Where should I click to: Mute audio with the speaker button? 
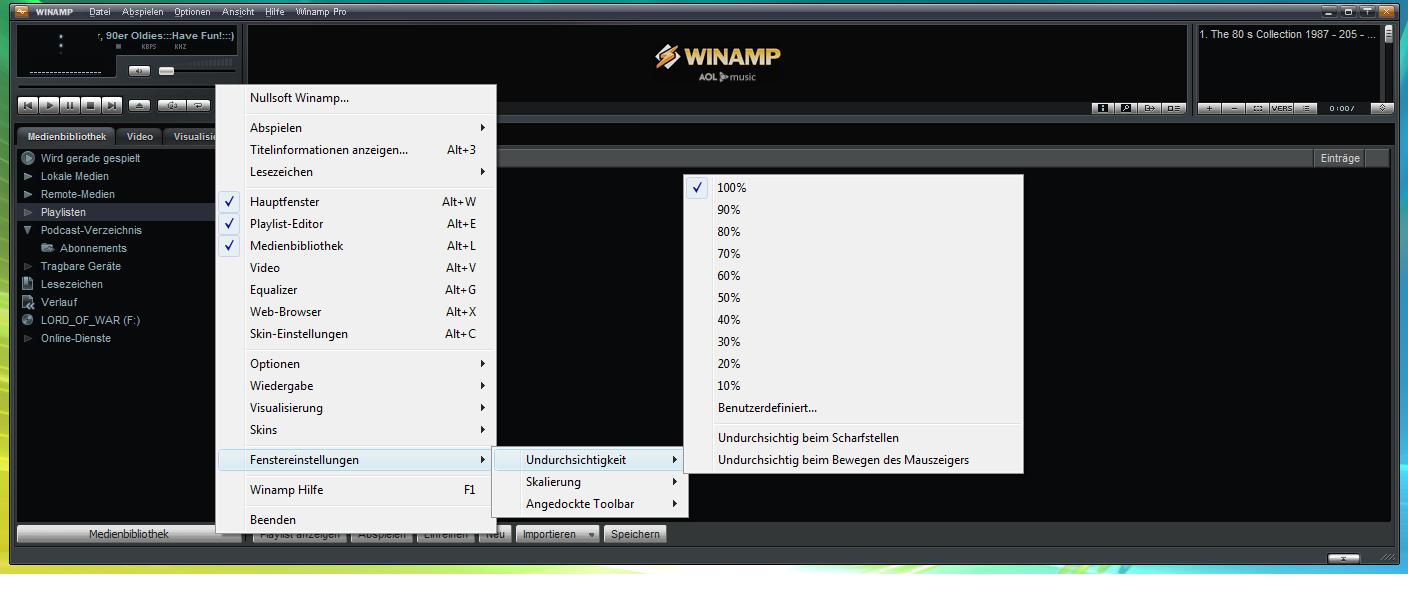[x=140, y=71]
